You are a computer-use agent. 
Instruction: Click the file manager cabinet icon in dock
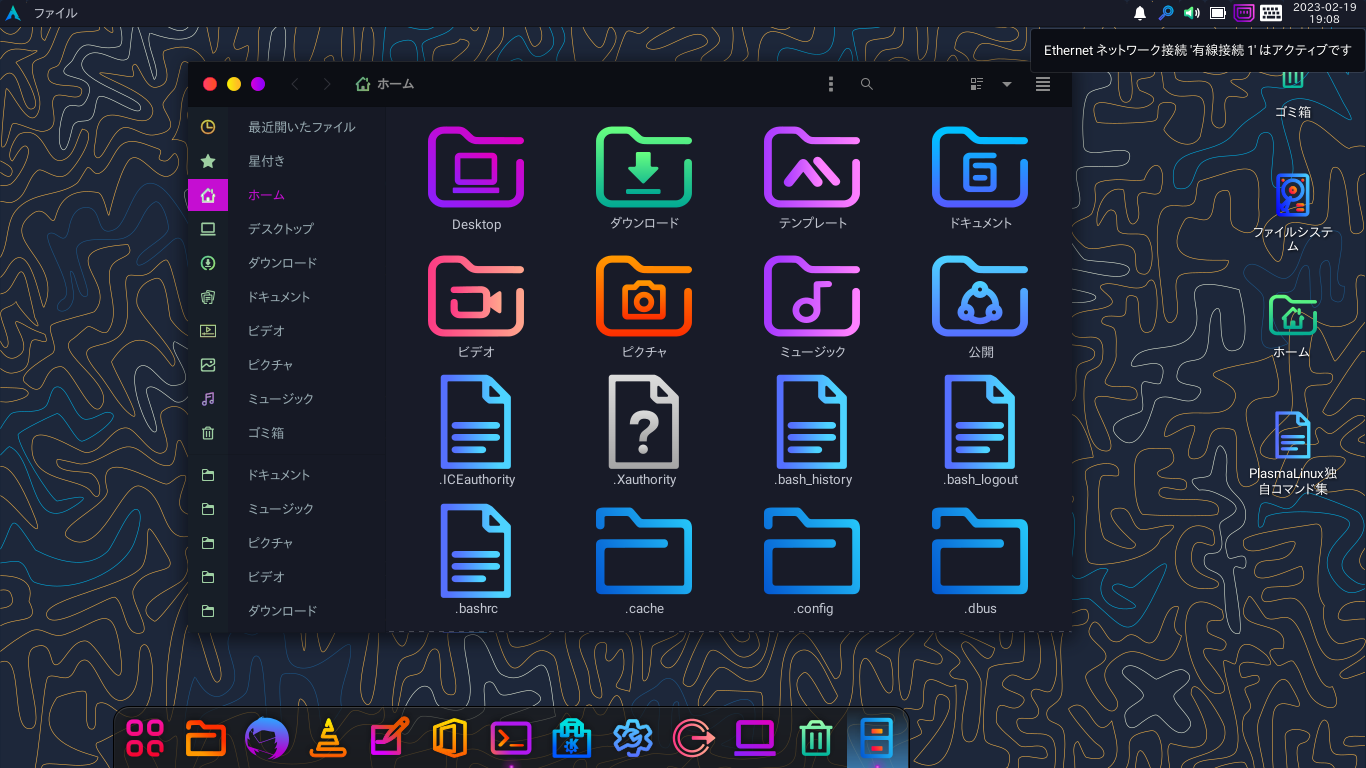877,739
